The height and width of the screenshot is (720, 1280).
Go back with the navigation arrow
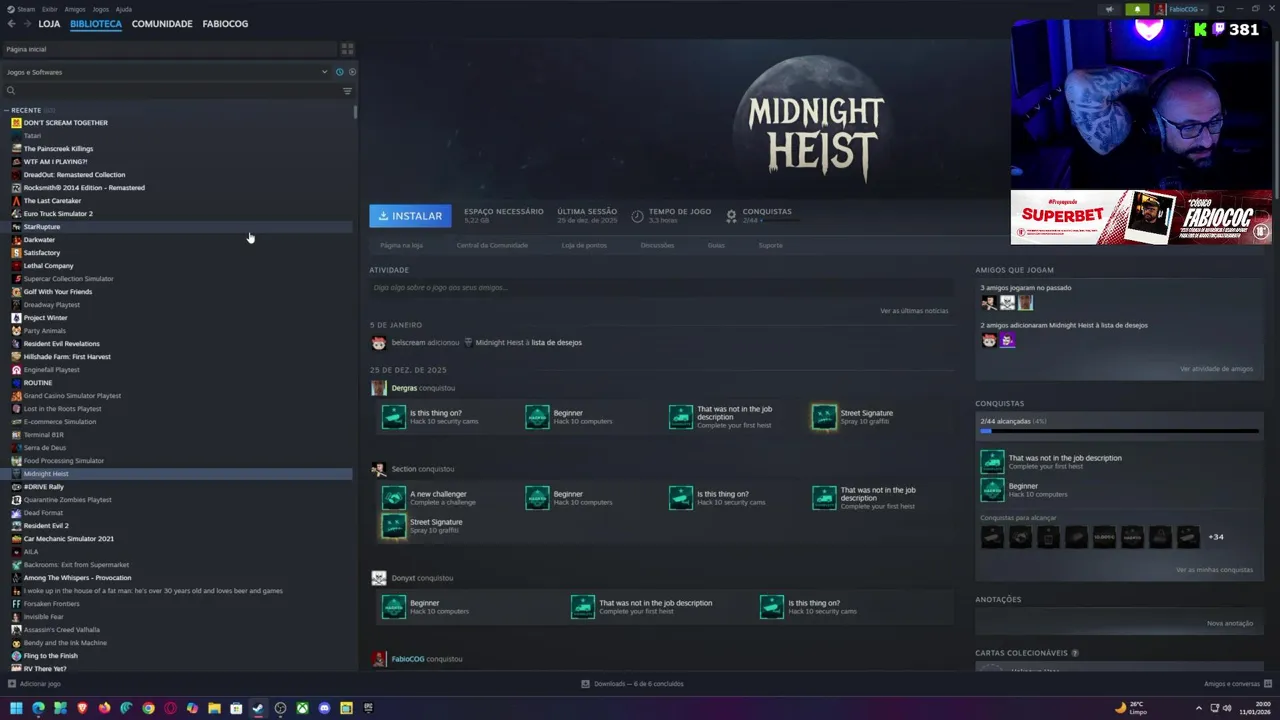coord(11,24)
